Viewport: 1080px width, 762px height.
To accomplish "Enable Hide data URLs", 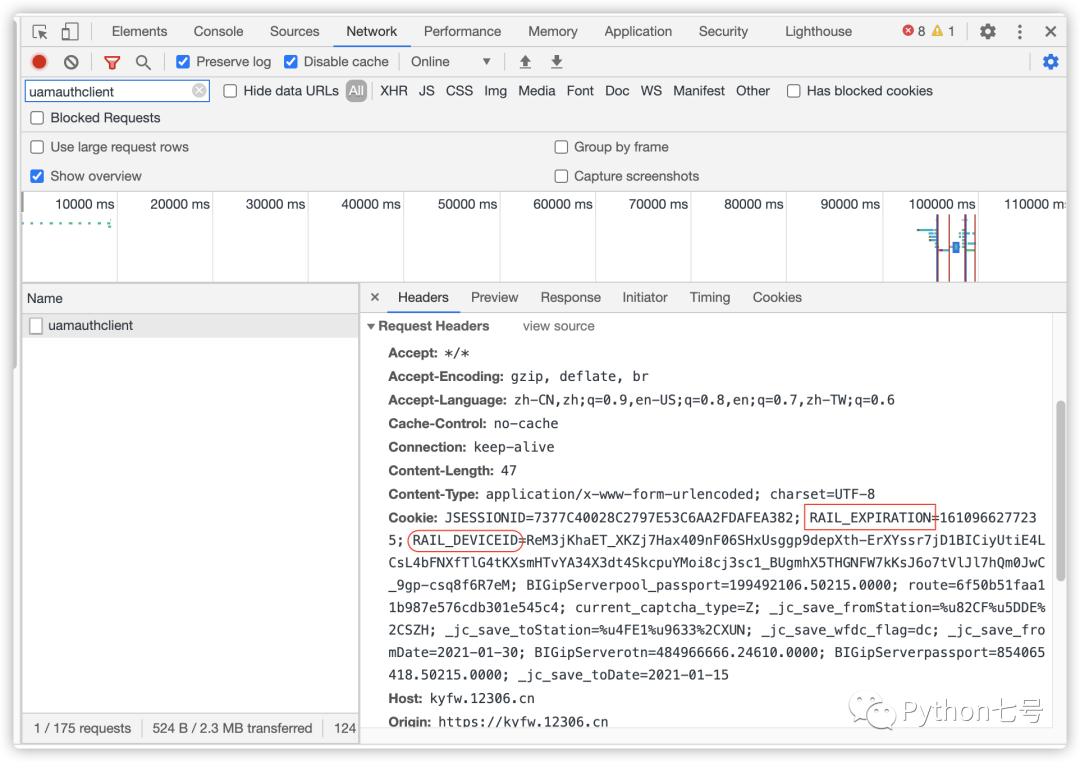I will coord(230,91).
